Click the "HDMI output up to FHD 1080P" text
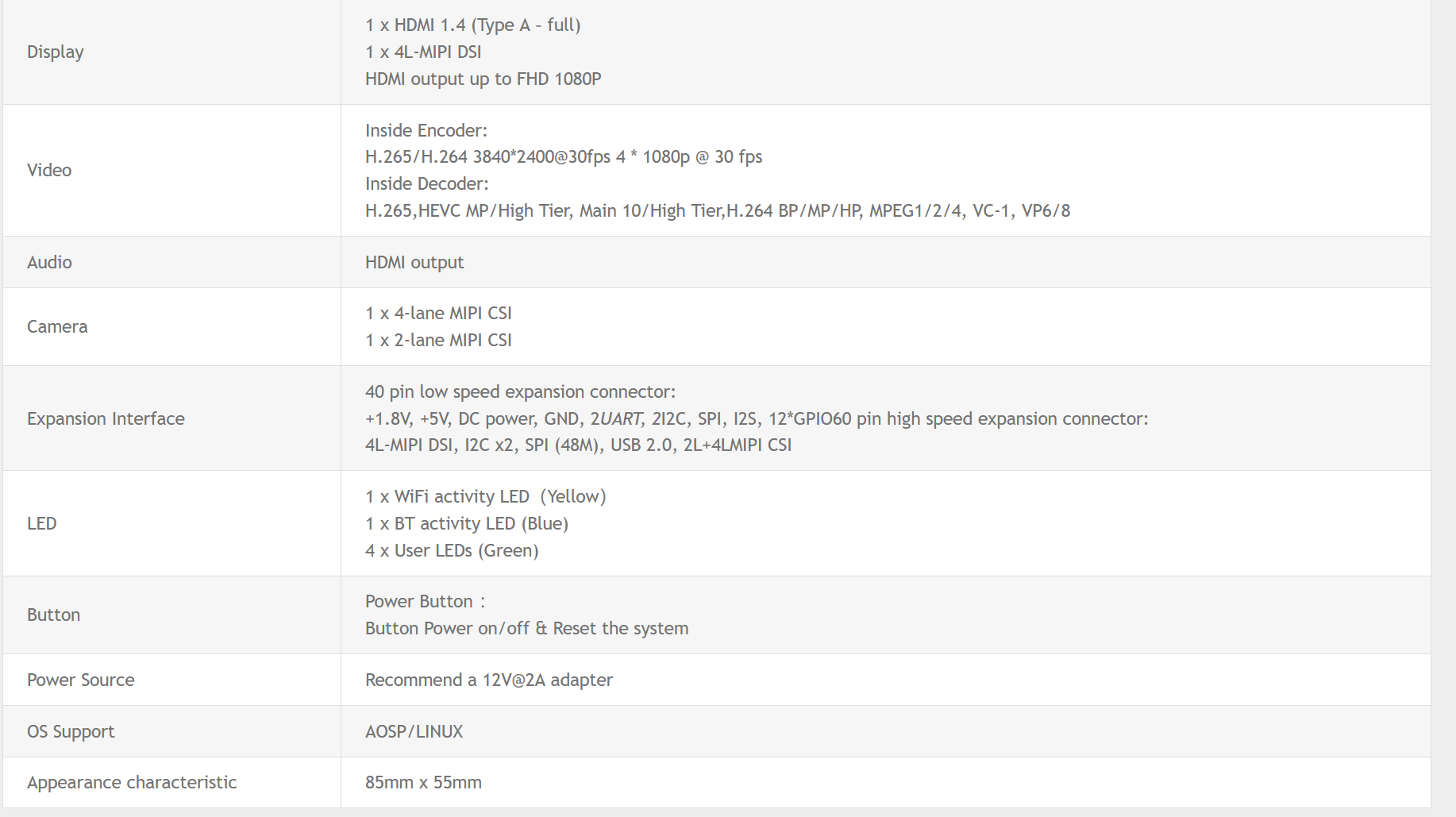Image resolution: width=1456 pixels, height=817 pixels. coord(483,79)
